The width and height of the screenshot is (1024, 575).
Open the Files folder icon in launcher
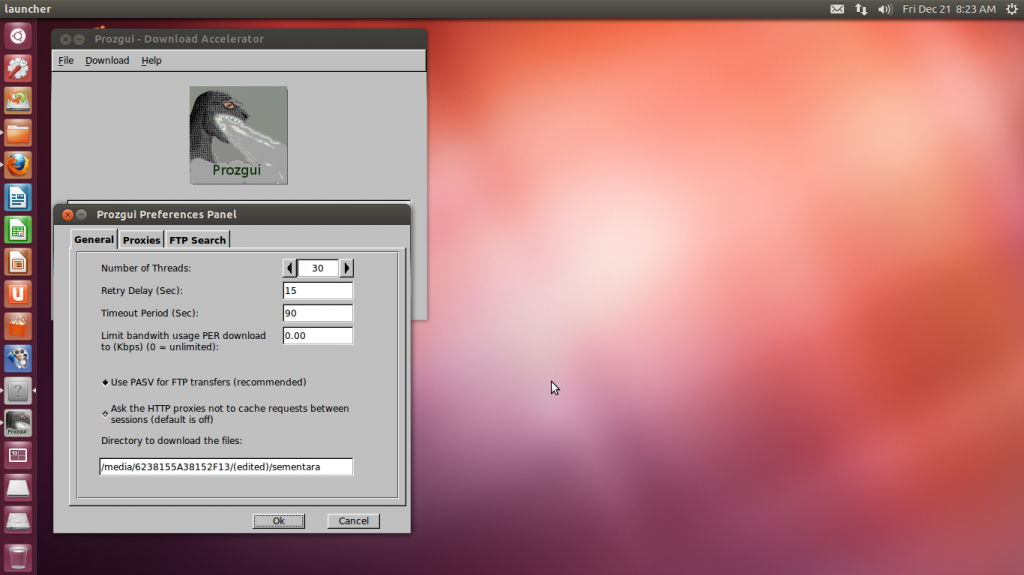coord(18,133)
